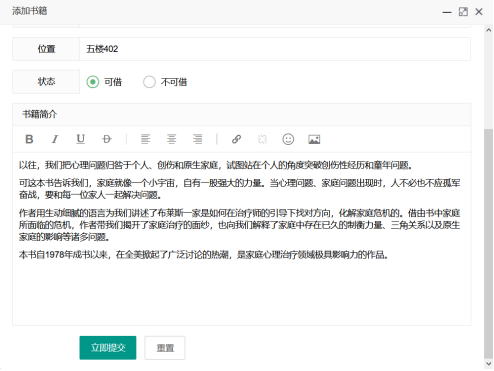Click the vertical scrollbar thumb
The width and height of the screenshot is (494, 371).
[488, 243]
